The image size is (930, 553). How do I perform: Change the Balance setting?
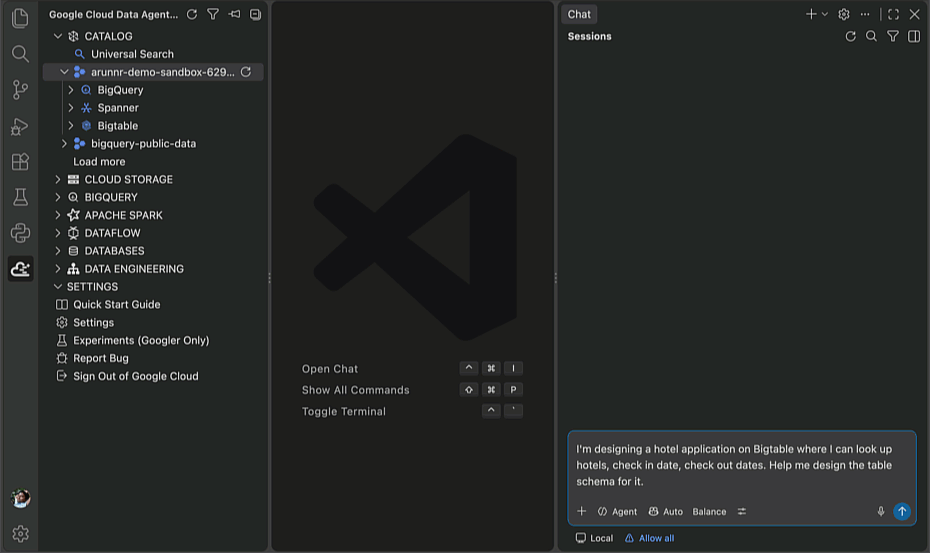(x=709, y=511)
